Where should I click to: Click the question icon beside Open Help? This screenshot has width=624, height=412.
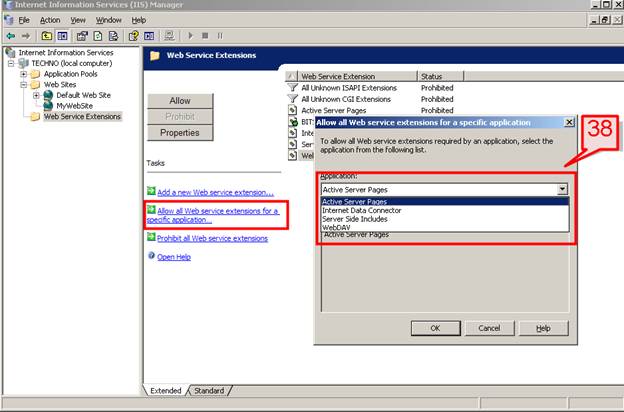151,256
